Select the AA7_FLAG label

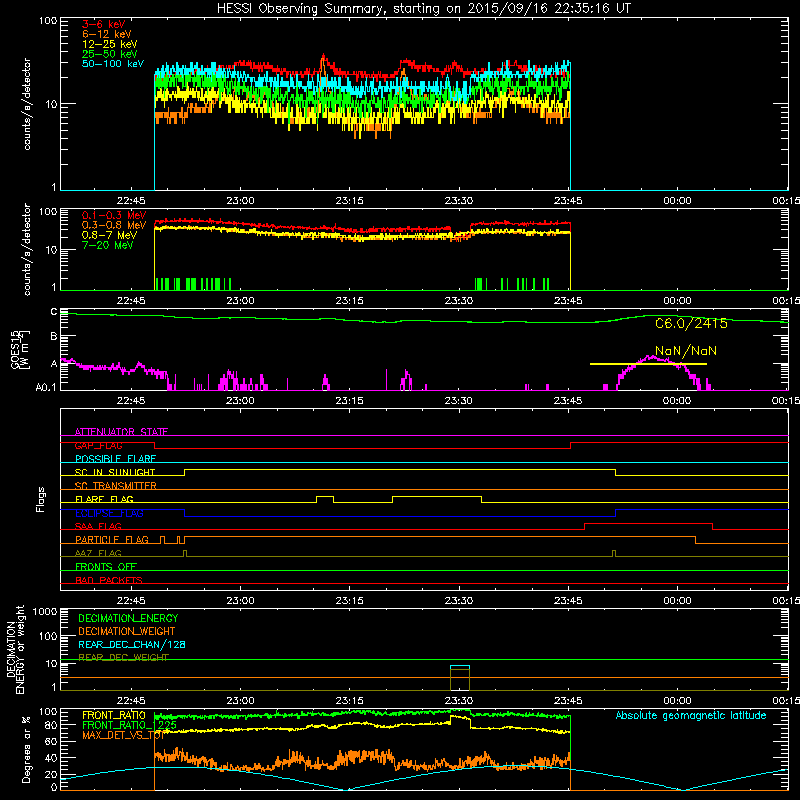(98, 553)
